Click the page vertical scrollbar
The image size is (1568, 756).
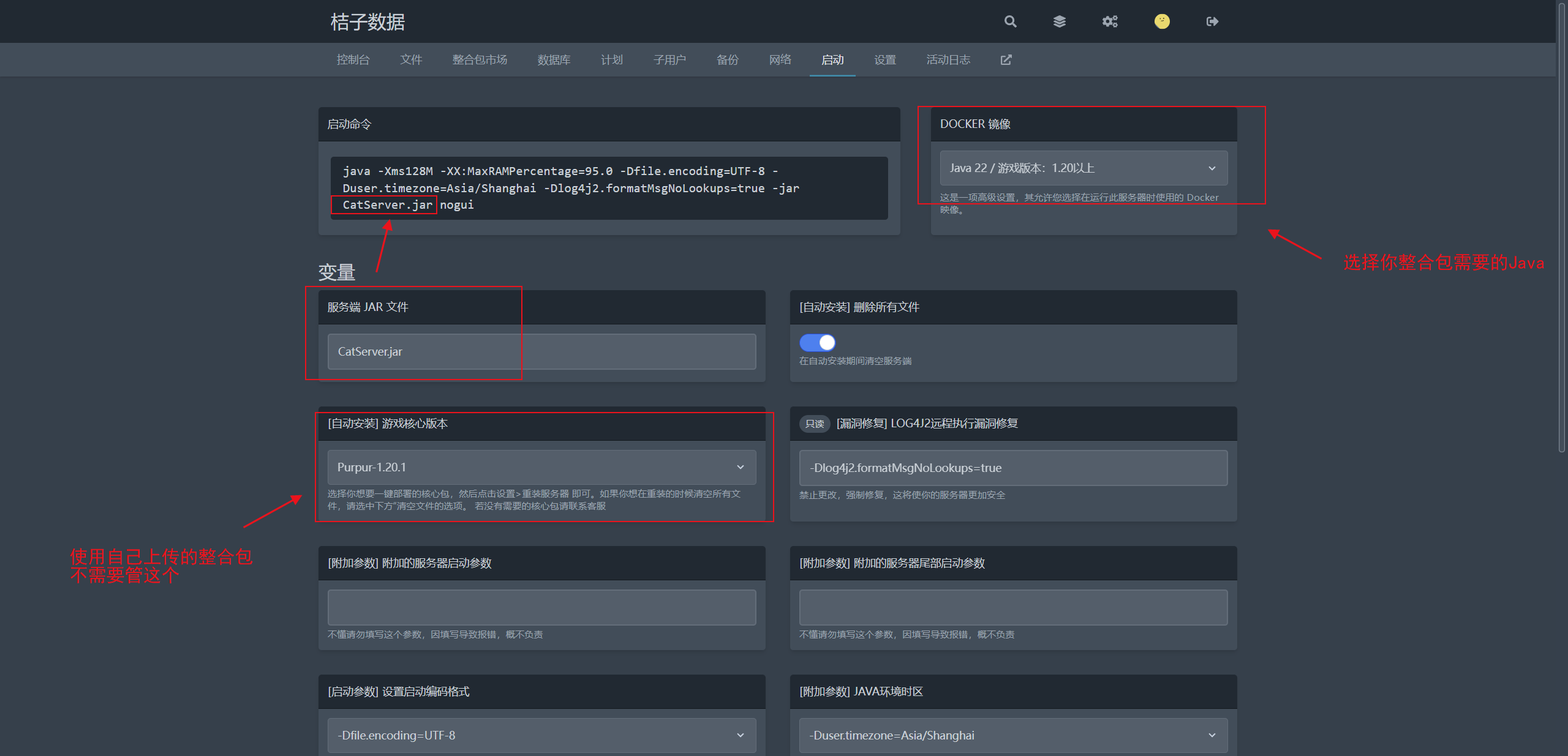tap(1561, 226)
